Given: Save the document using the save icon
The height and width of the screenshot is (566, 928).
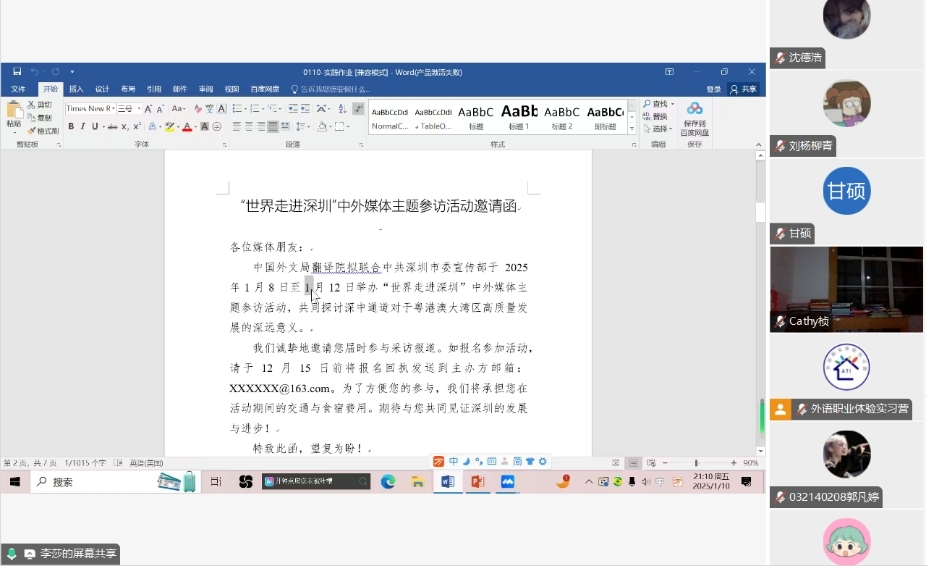Looking at the screenshot, I should click(x=17, y=72).
